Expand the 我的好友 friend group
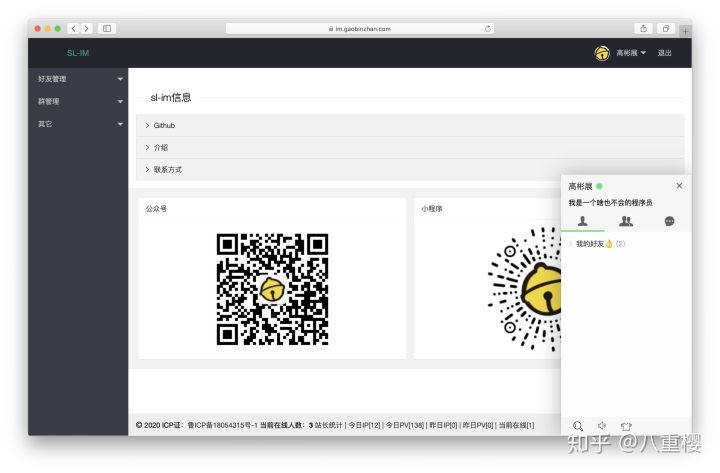Screen dimensions: 720x473 (x=597, y=244)
